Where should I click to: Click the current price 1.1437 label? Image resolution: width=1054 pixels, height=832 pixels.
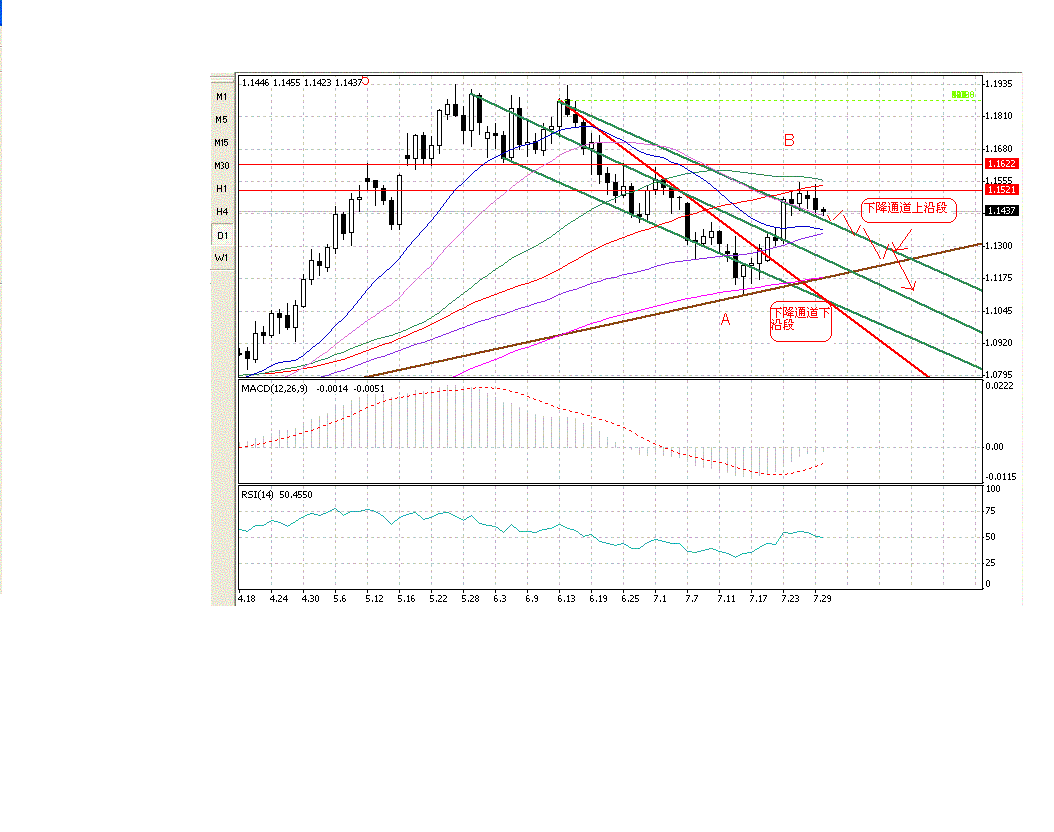pos(1002,210)
